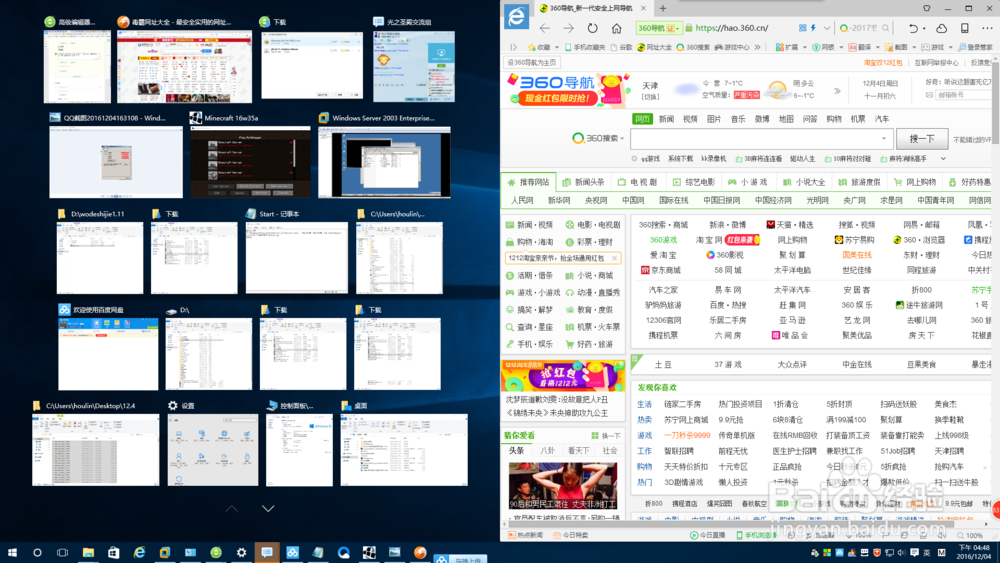Expand the address bar history chevron
The height and width of the screenshot is (563, 1000).
[x=827, y=28]
